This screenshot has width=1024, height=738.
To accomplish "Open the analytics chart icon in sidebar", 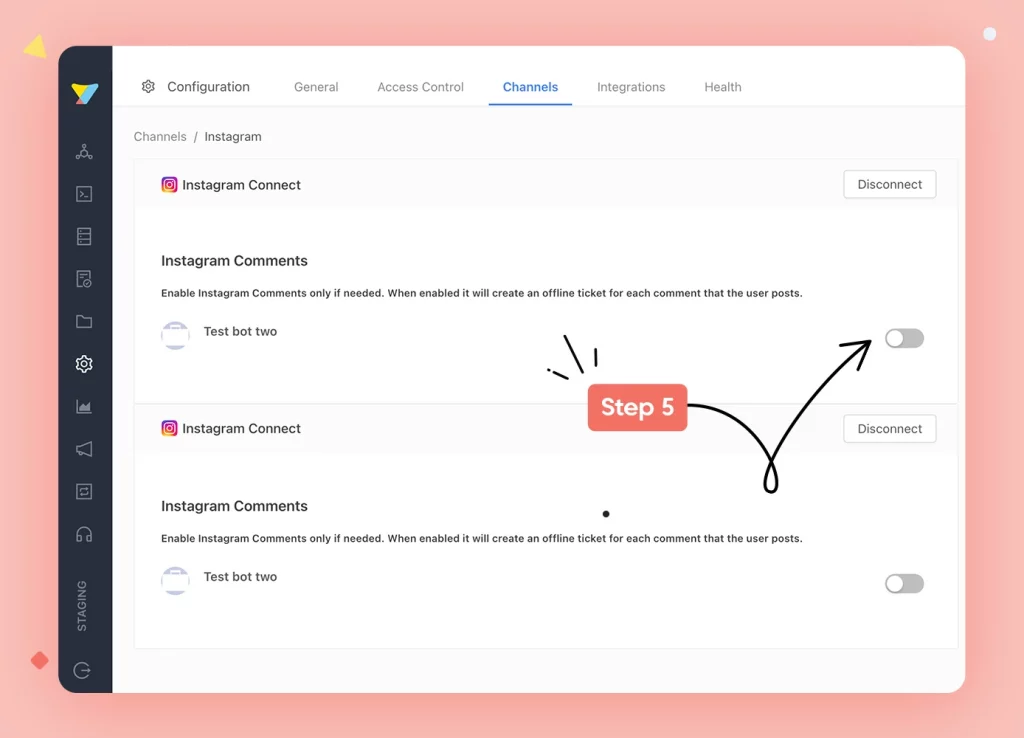I will [84, 406].
